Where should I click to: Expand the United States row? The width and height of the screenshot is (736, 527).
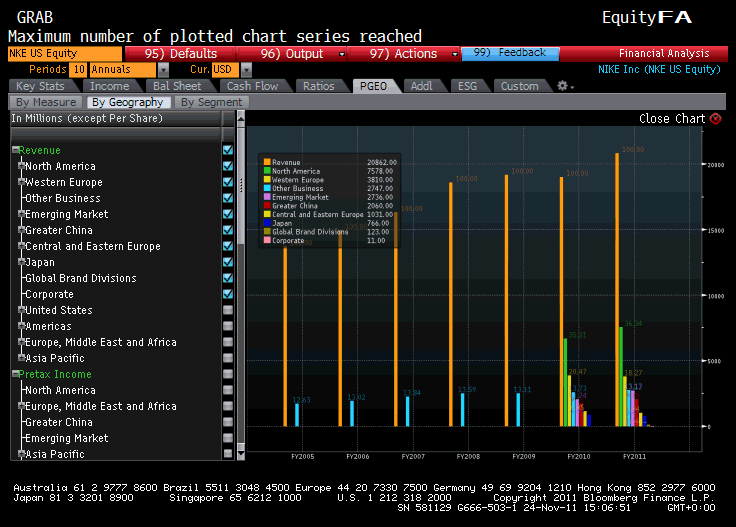pyautogui.click(x=21, y=311)
